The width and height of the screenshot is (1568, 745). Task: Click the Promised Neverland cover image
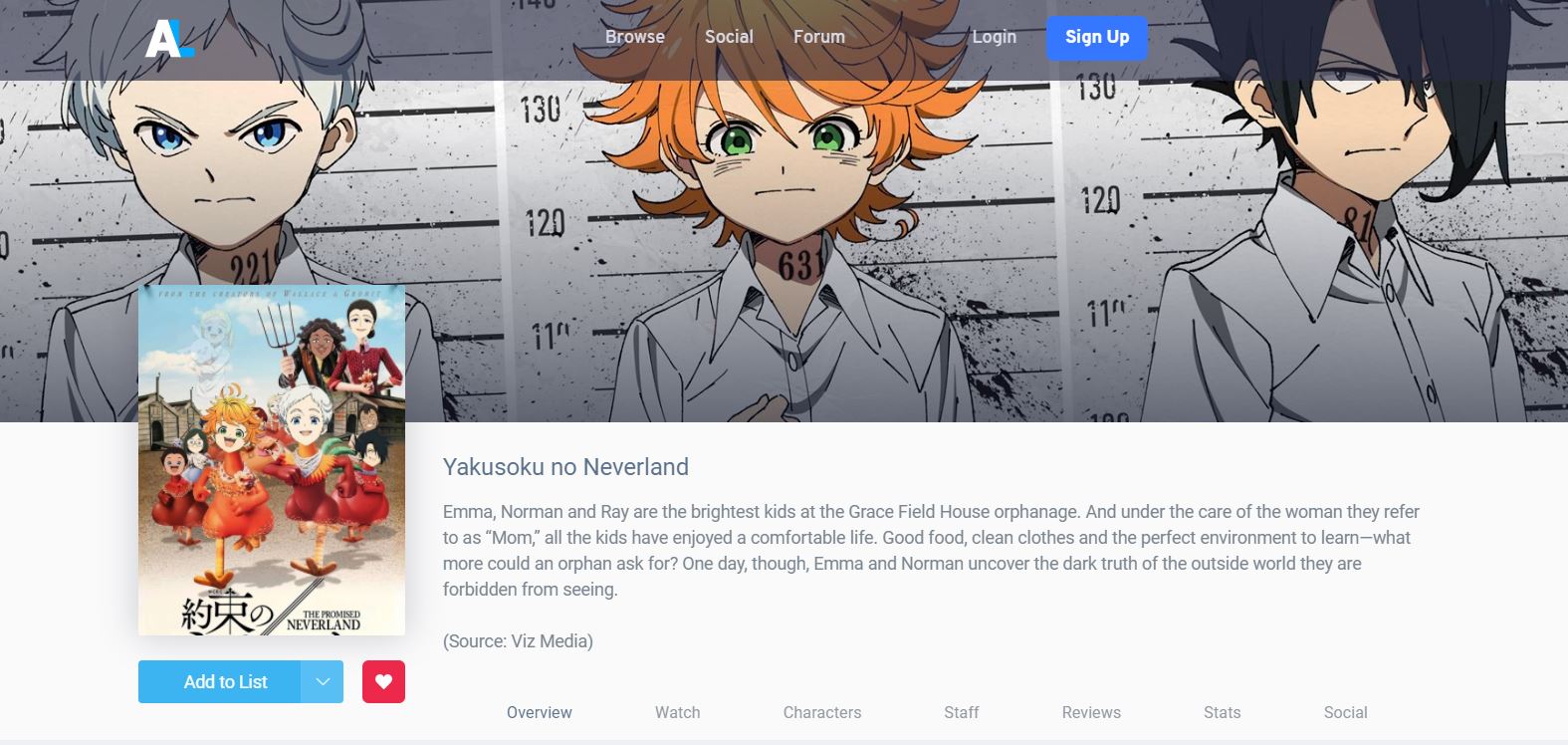(x=272, y=460)
